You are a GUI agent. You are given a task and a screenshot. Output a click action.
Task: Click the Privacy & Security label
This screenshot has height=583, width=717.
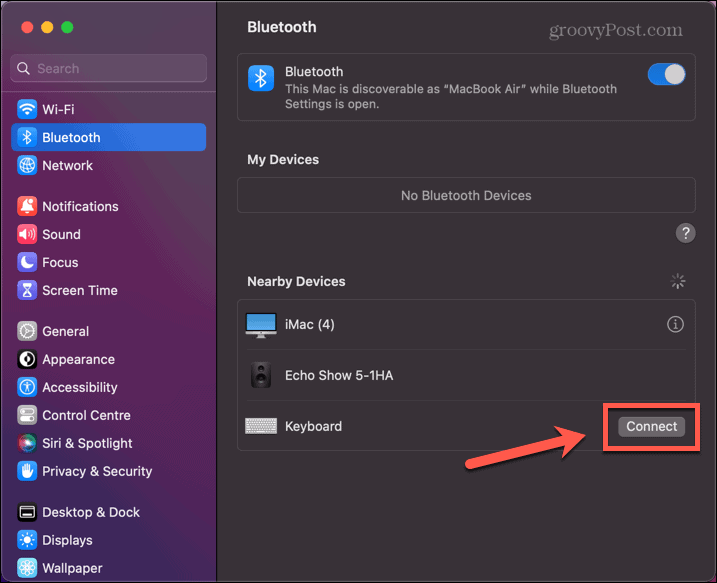(97, 471)
